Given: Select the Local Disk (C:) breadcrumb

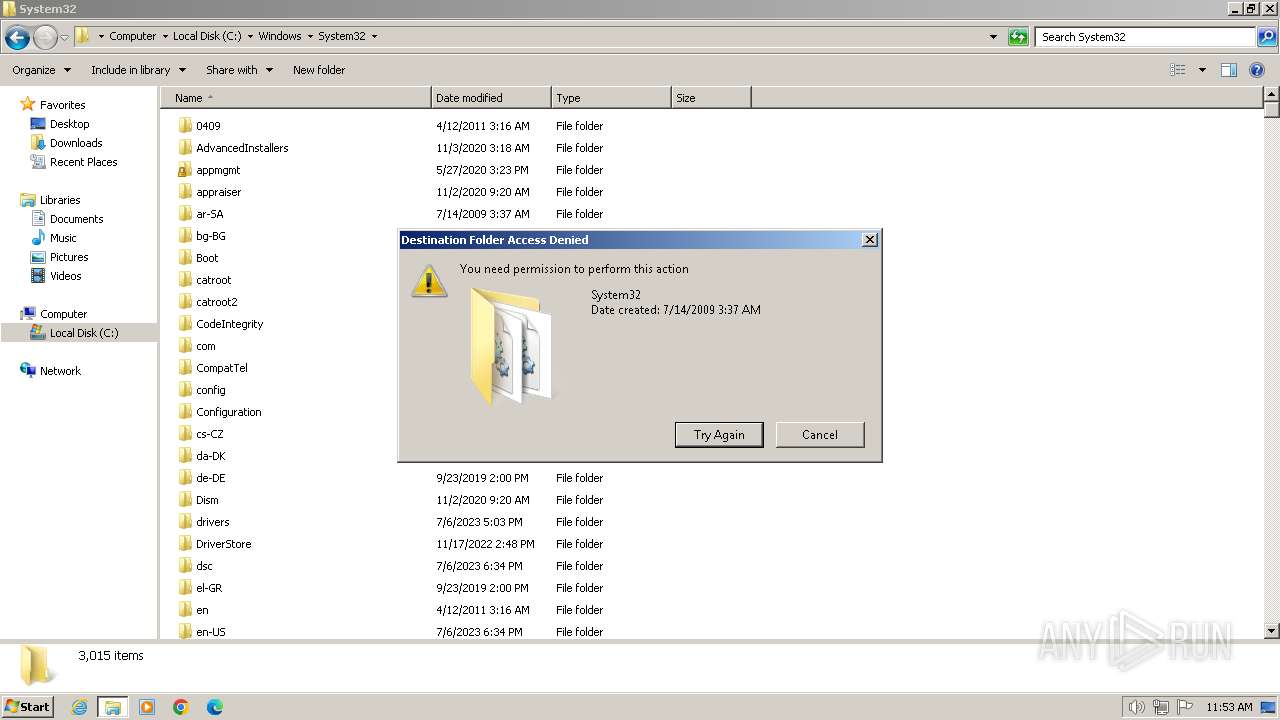Looking at the screenshot, I should 206,36.
